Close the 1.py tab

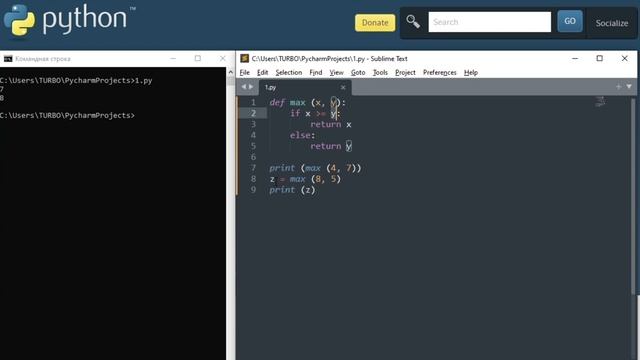pyautogui.click(x=343, y=87)
